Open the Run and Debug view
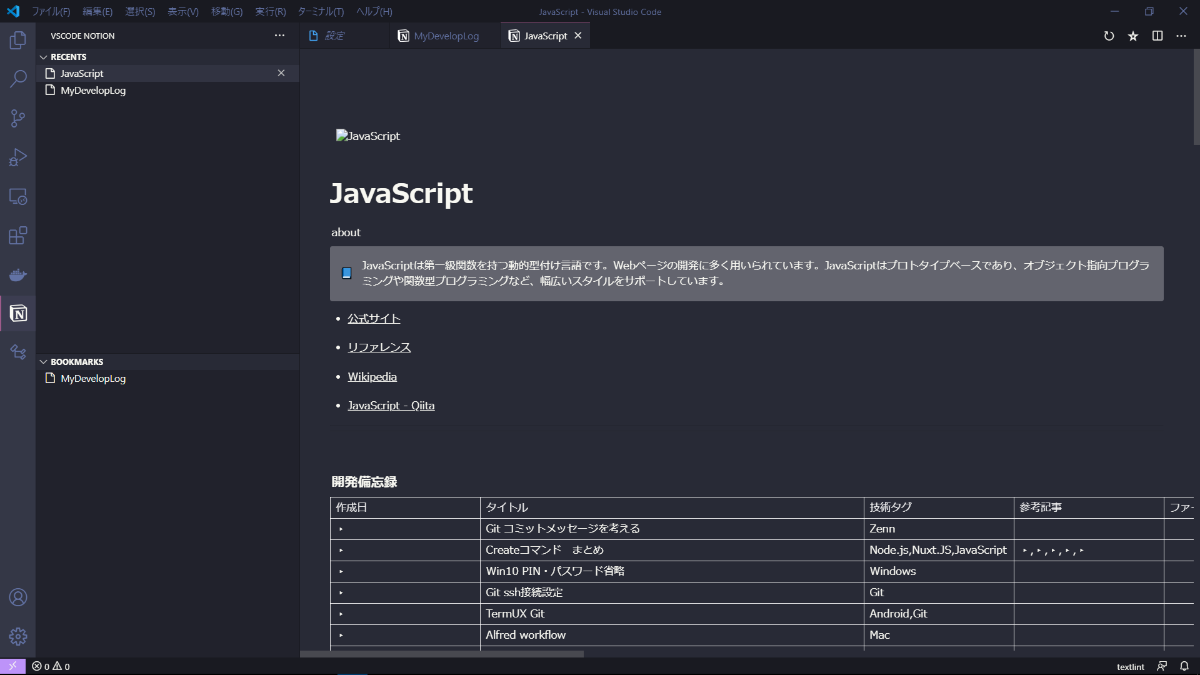 [x=18, y=157]
